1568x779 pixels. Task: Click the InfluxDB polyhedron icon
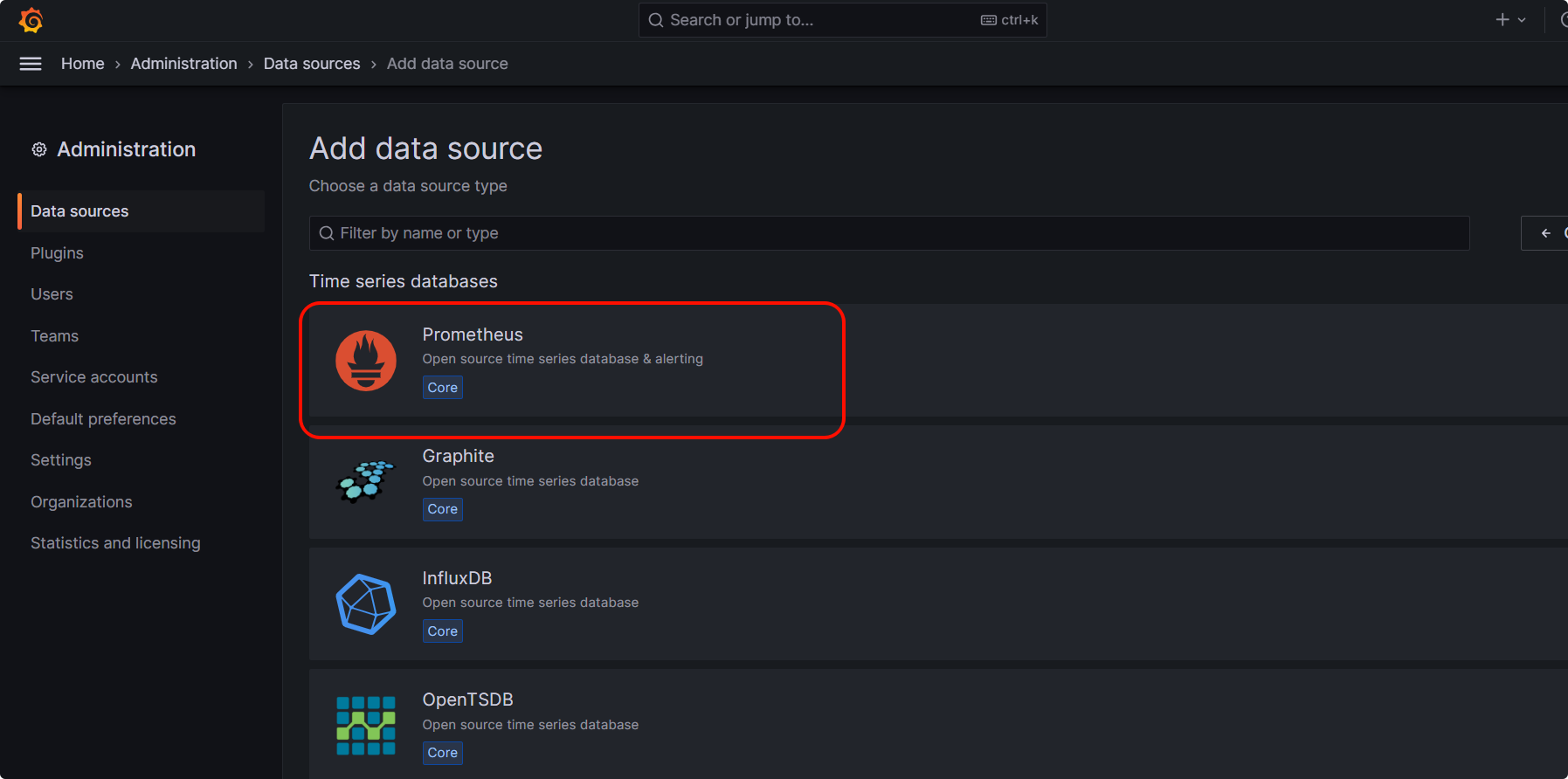[366, 603]
